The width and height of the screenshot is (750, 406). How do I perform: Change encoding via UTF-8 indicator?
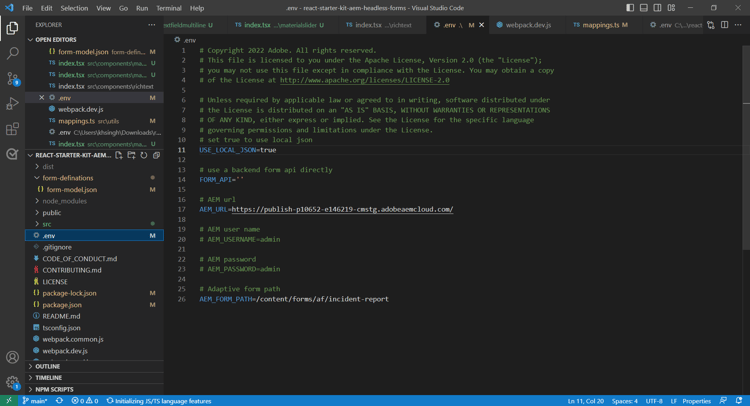point(654,401)
